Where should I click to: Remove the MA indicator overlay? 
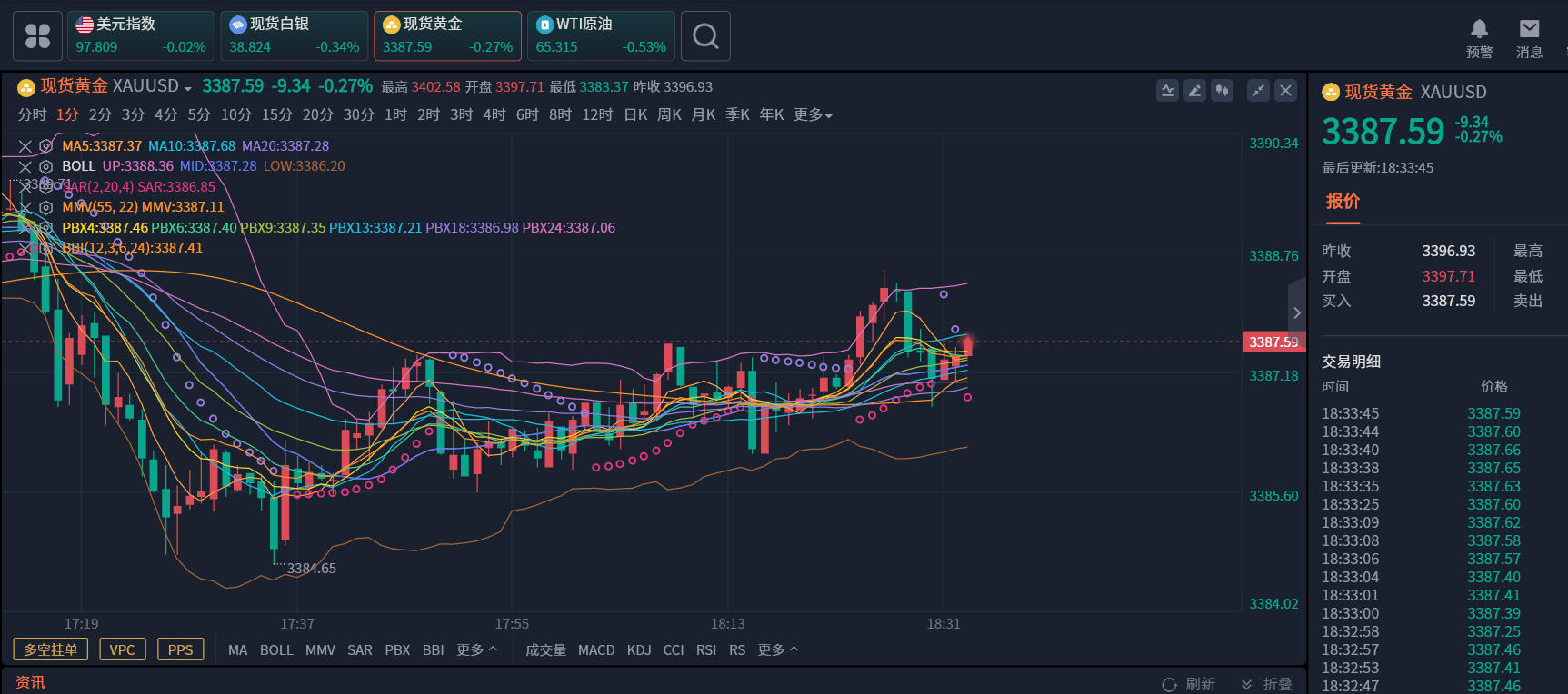click(x=25, y=146)
